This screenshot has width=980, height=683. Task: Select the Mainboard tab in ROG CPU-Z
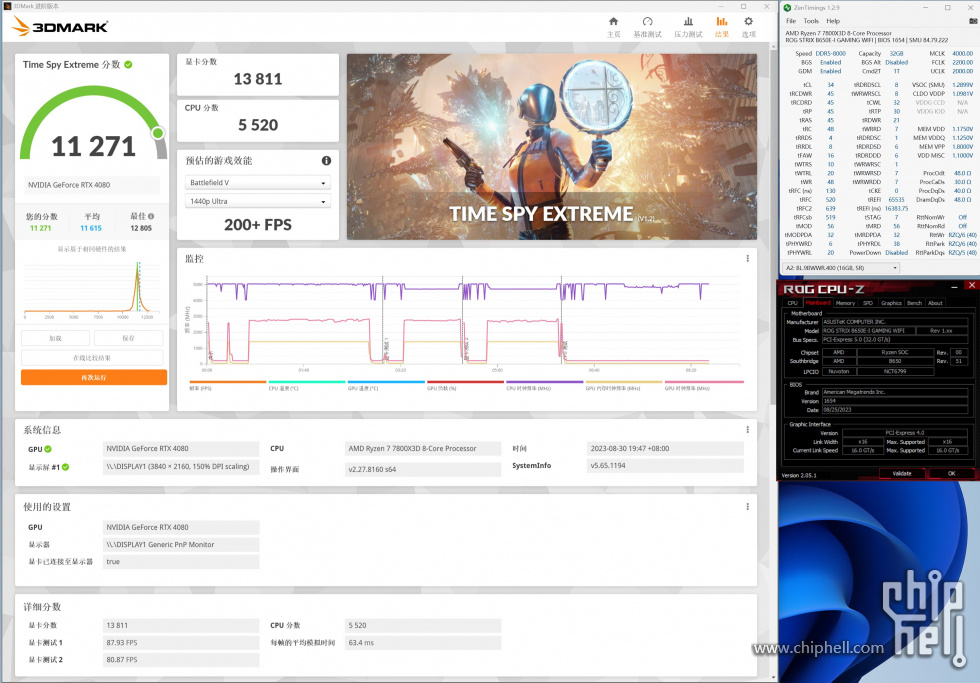818,303
